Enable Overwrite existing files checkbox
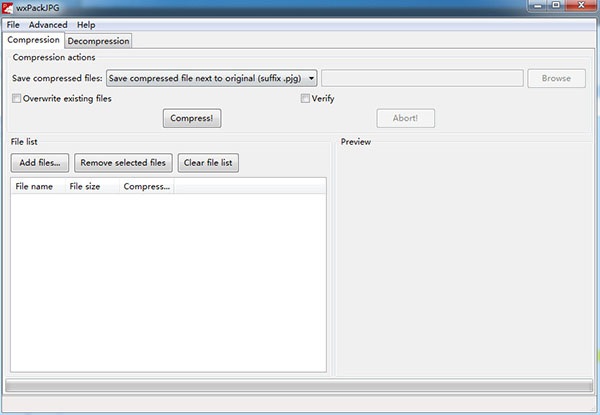Image resolution: width=600 pixels, height=415 pixels. click(x=16, y=99)
